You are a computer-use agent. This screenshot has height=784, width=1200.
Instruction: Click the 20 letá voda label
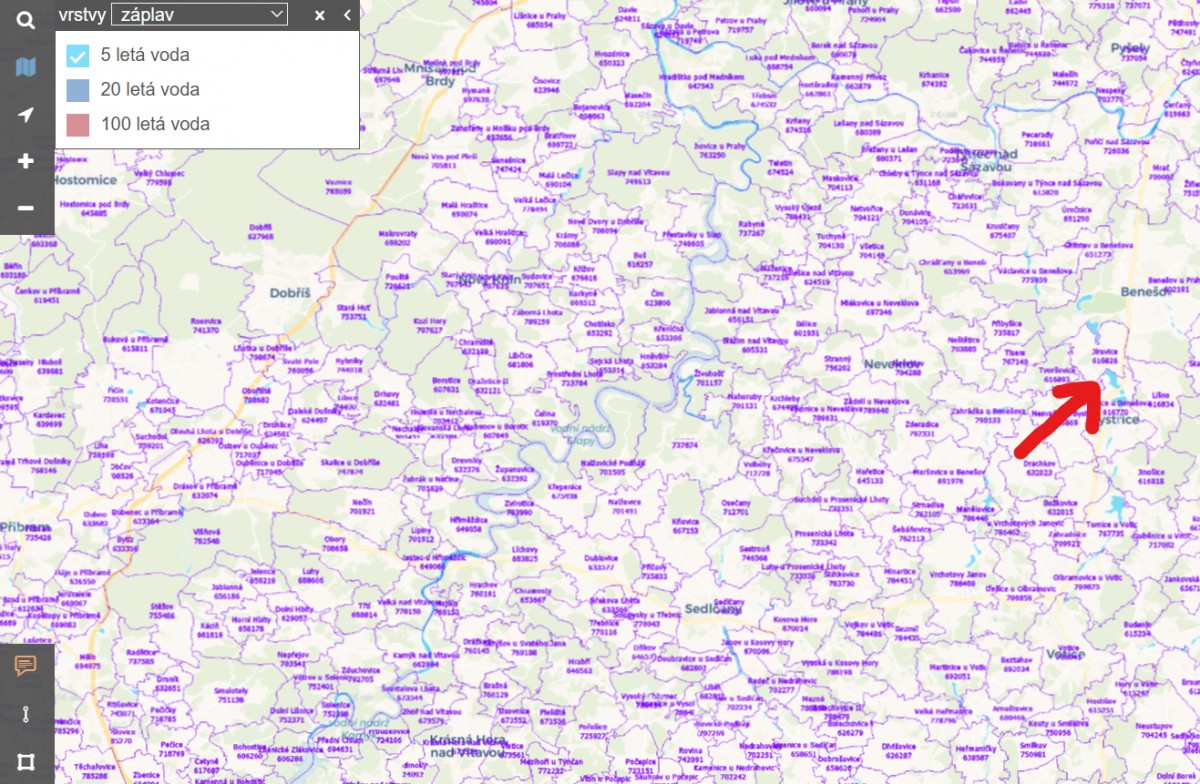click(x=150, y=90)
